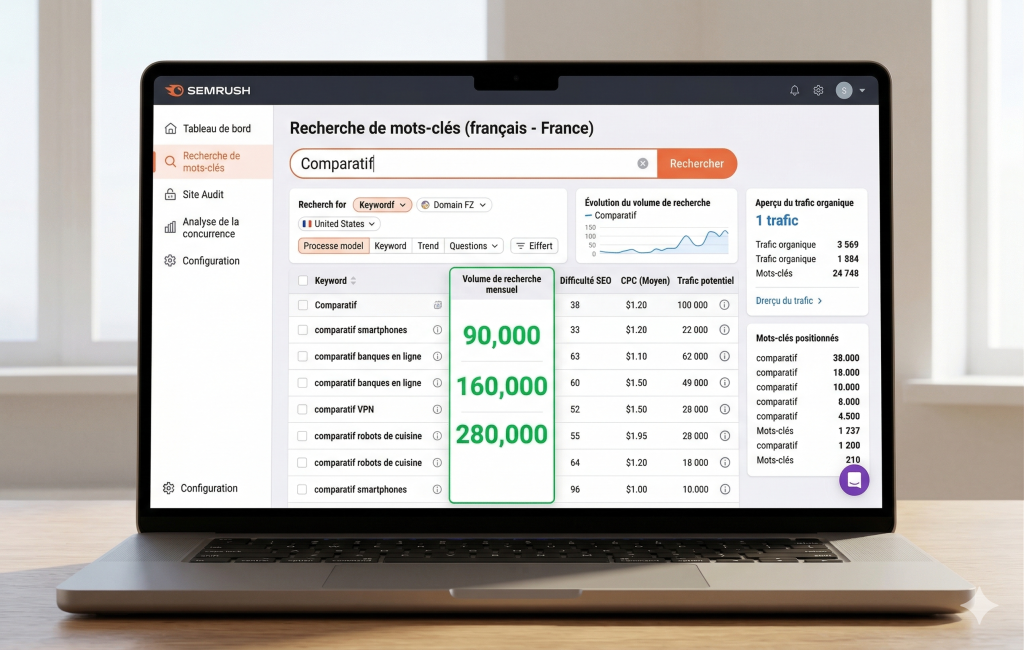Image resolution: width=1024 pixels, height=650 pixels.
Task: Click info icon beside keyword in difficulty 64 row
Action: [438, 463]
